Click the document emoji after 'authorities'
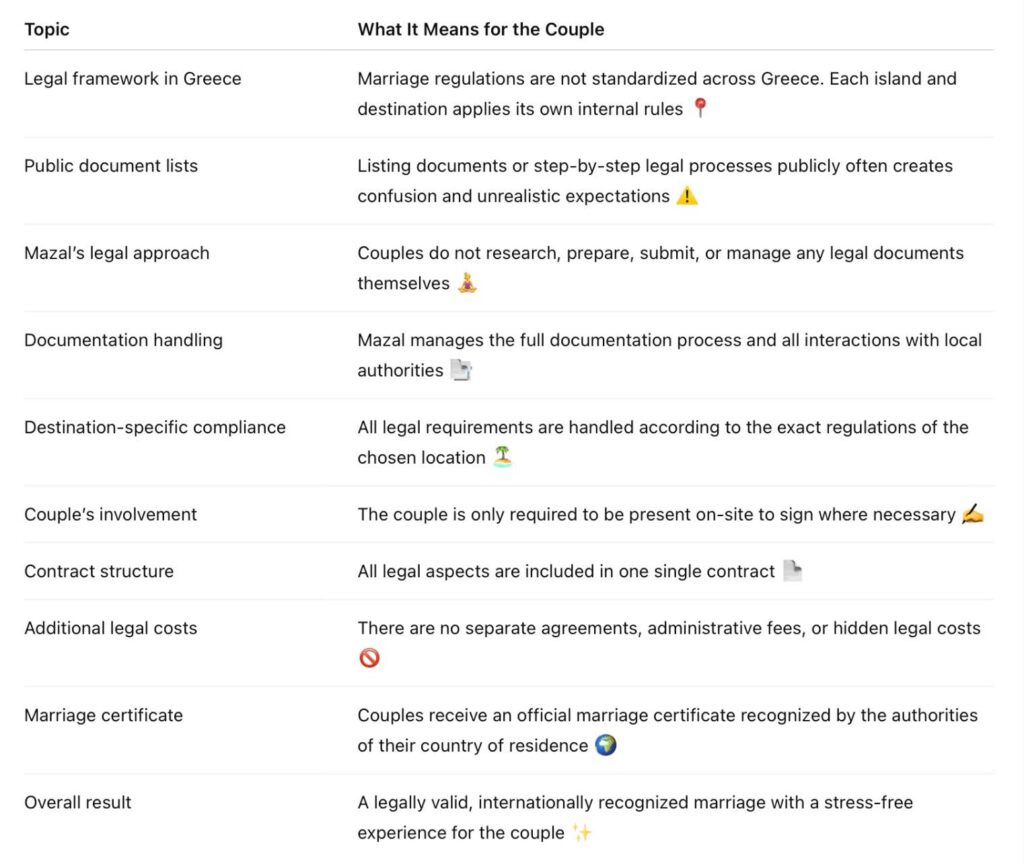Image resolution: width=1024 pixels, height=864 pixels. pyautogui.click(x=461, y=370)
